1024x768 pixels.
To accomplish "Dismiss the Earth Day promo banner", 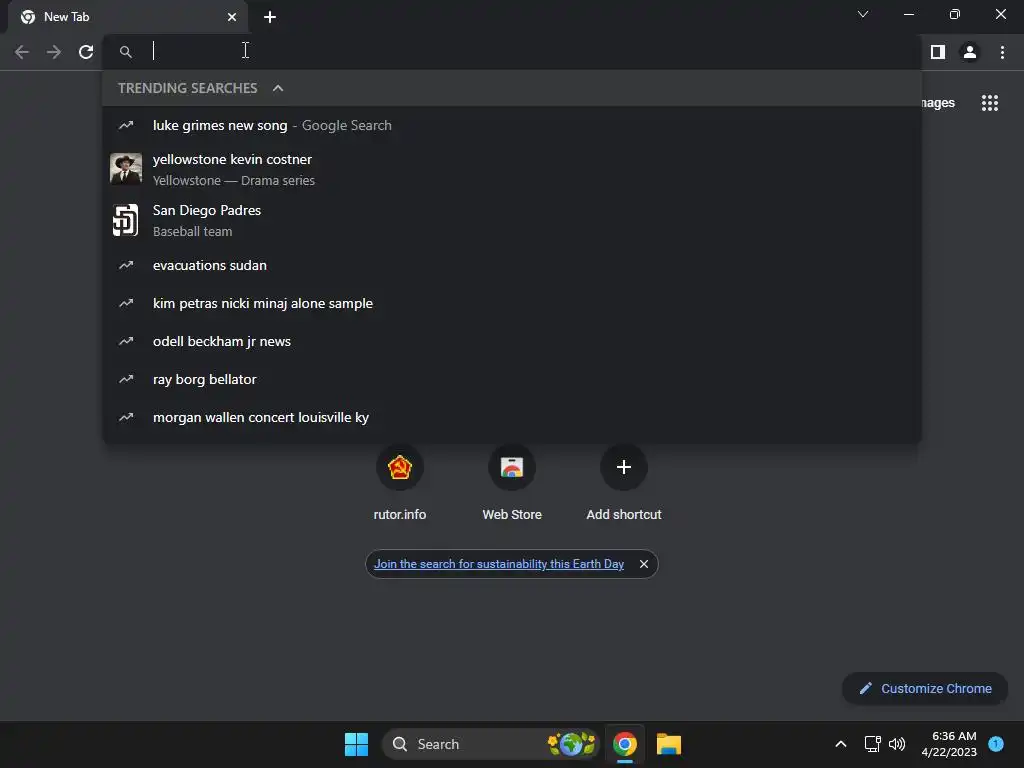I will 644,564.
